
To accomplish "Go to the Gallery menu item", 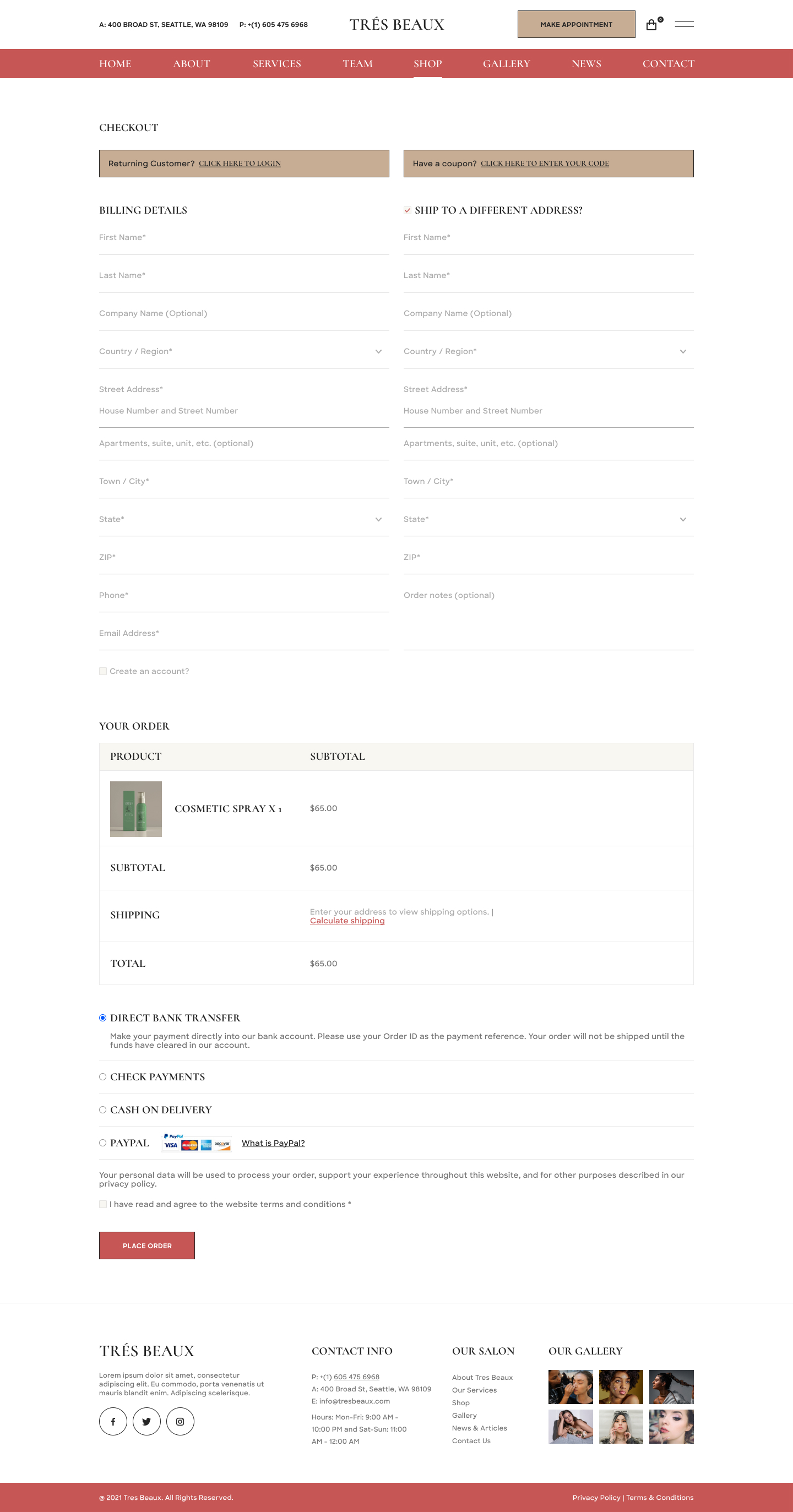I will pyautogui.click(x=506, y=63).
